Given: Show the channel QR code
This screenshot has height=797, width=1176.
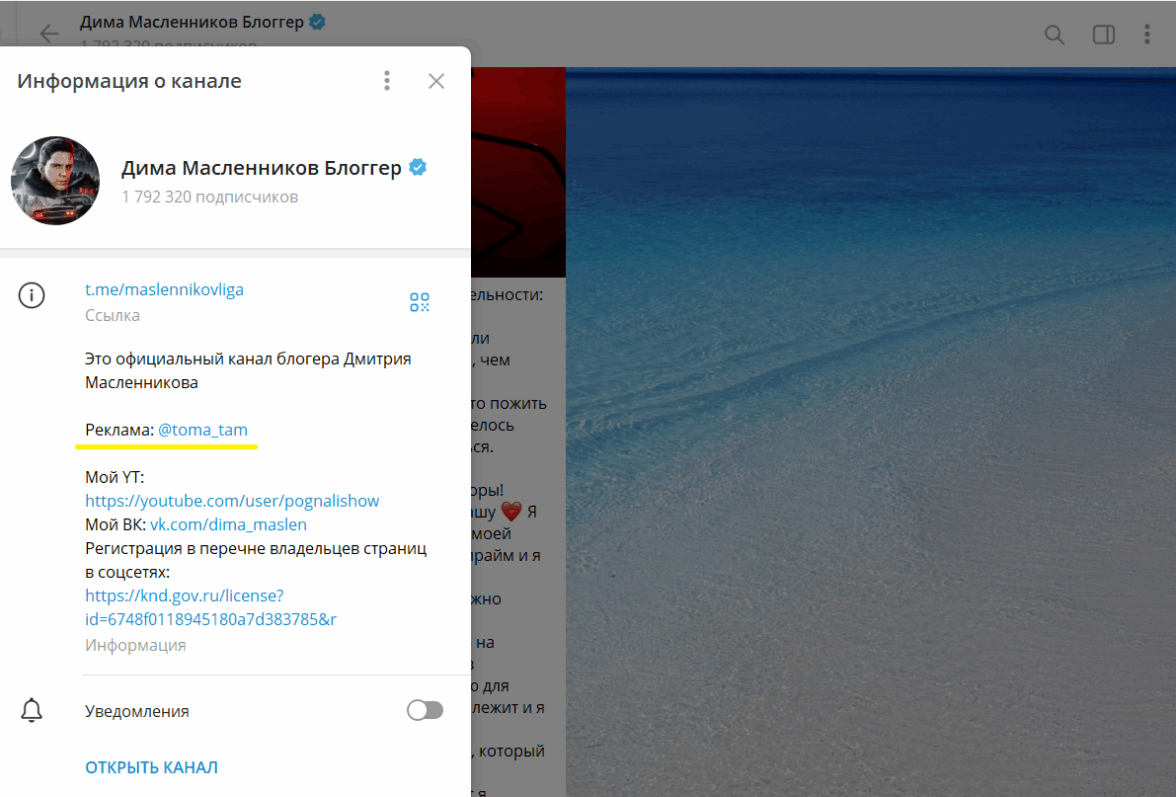Looking at the screenshot, I should [x=419, y=302].
